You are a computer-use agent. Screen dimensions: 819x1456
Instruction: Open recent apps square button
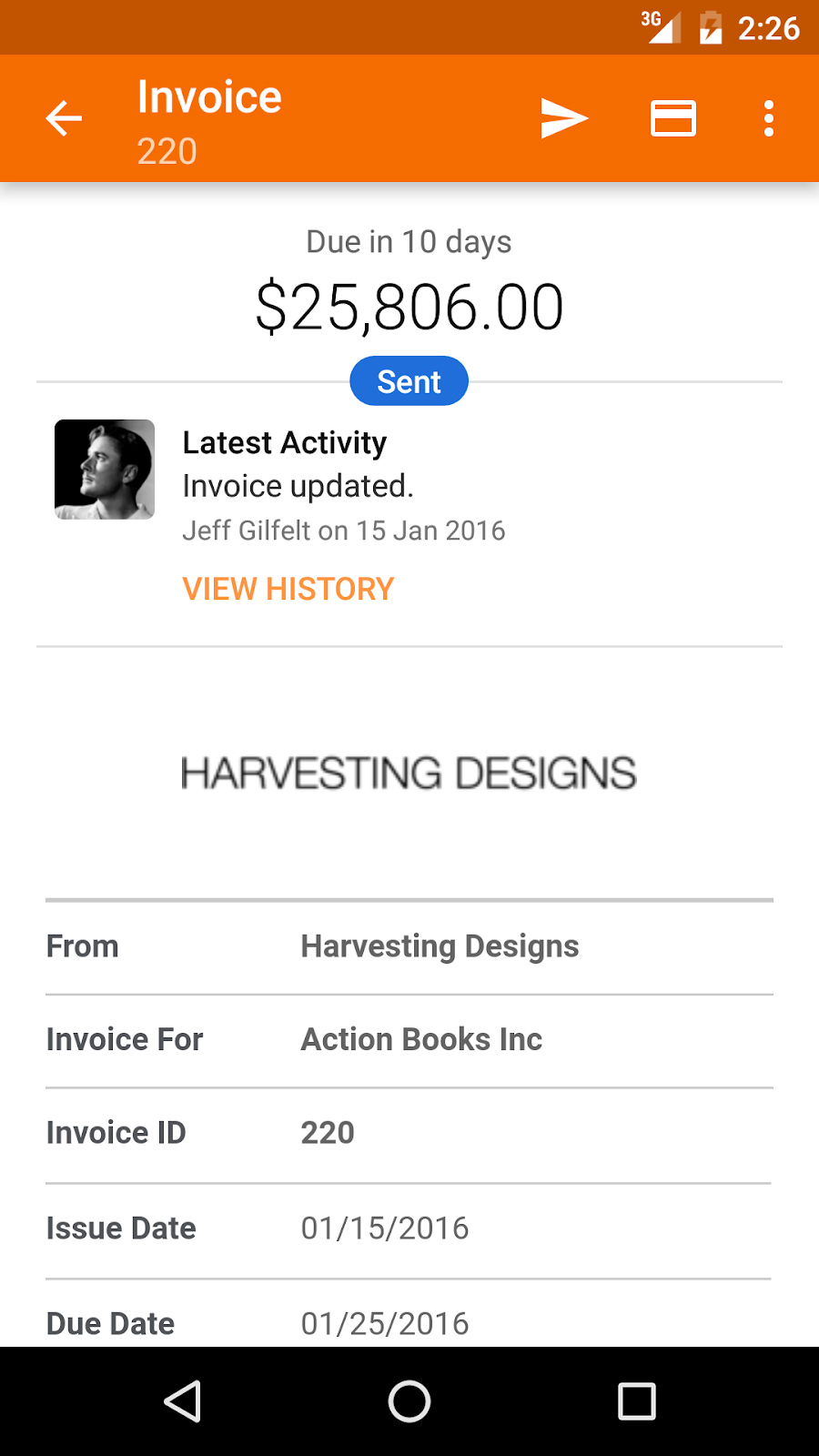637,1401
